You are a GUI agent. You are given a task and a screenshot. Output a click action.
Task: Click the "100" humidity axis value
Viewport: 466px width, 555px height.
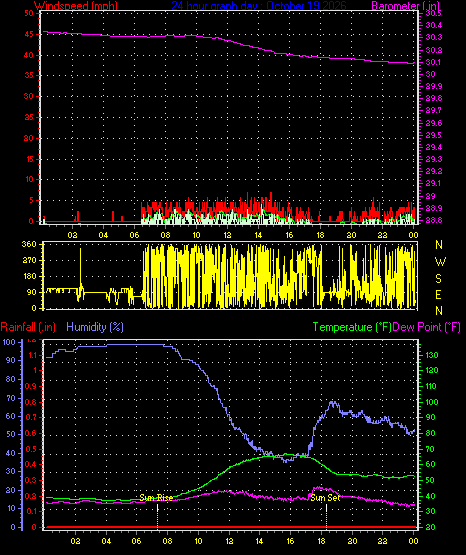click(x=9, y=342)
